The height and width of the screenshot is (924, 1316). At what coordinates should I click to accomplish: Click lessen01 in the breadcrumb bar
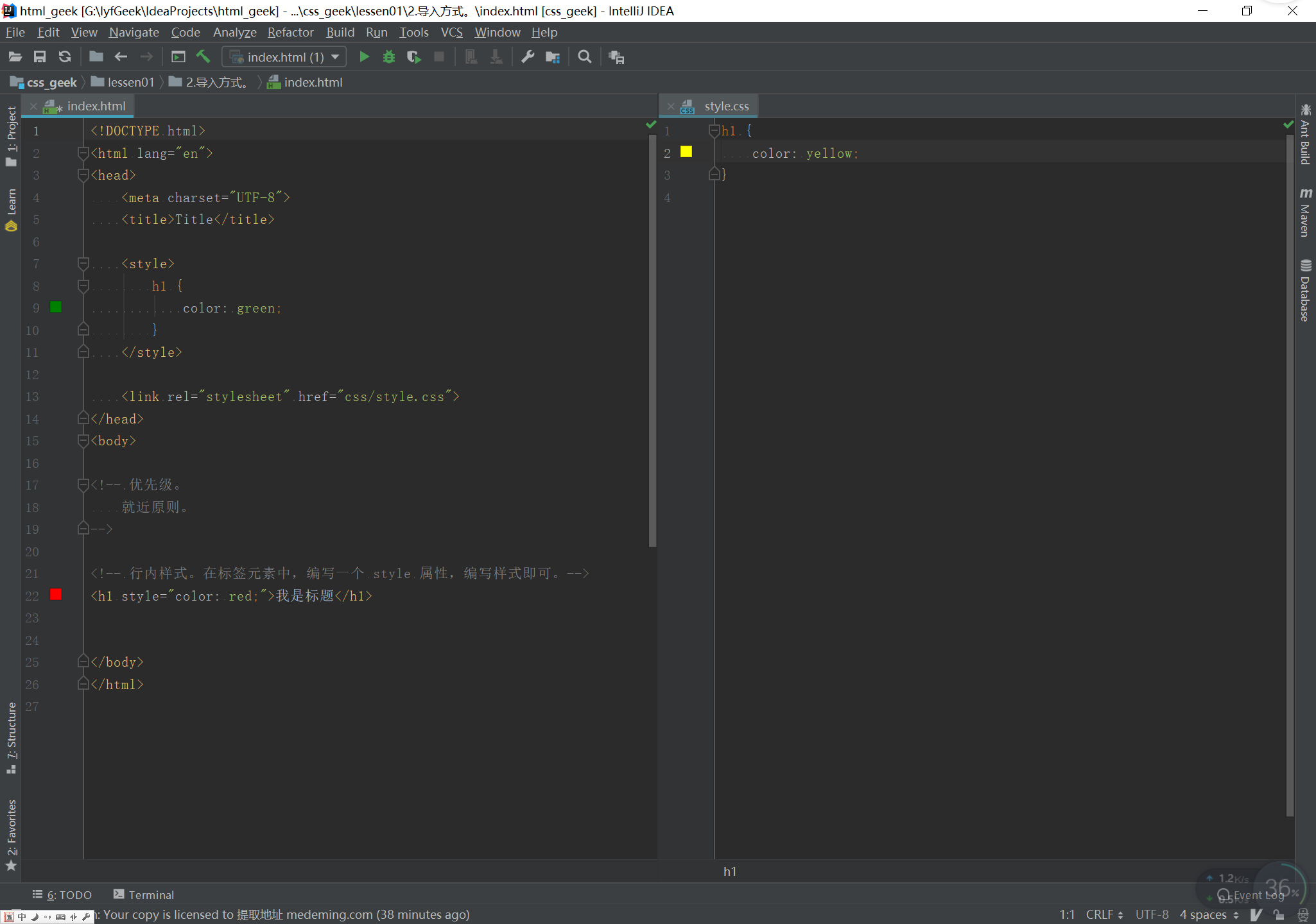[x=123, y=82]
